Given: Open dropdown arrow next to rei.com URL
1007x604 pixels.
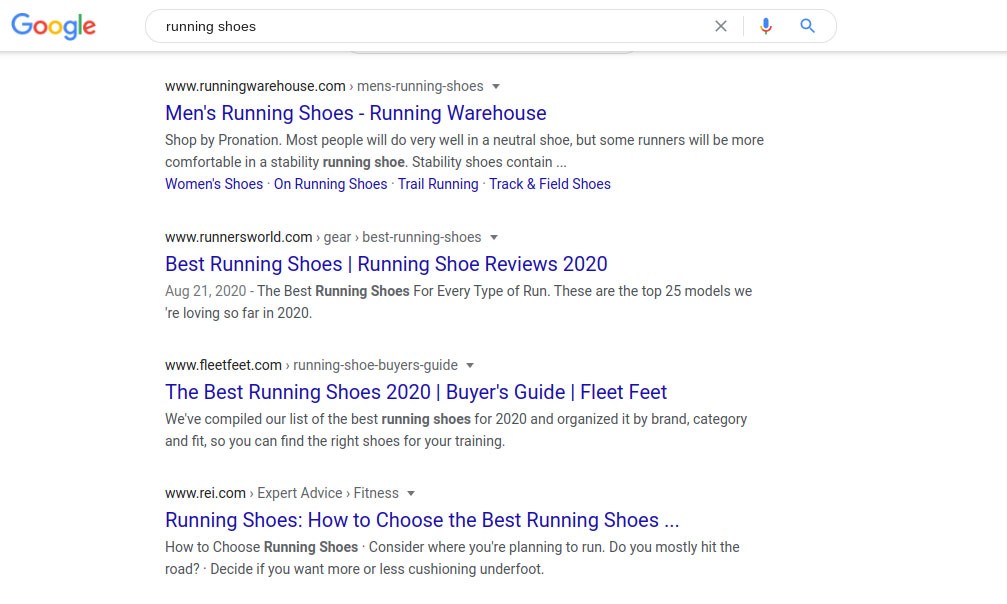Looking at the screenshot, I should point(411,493).
